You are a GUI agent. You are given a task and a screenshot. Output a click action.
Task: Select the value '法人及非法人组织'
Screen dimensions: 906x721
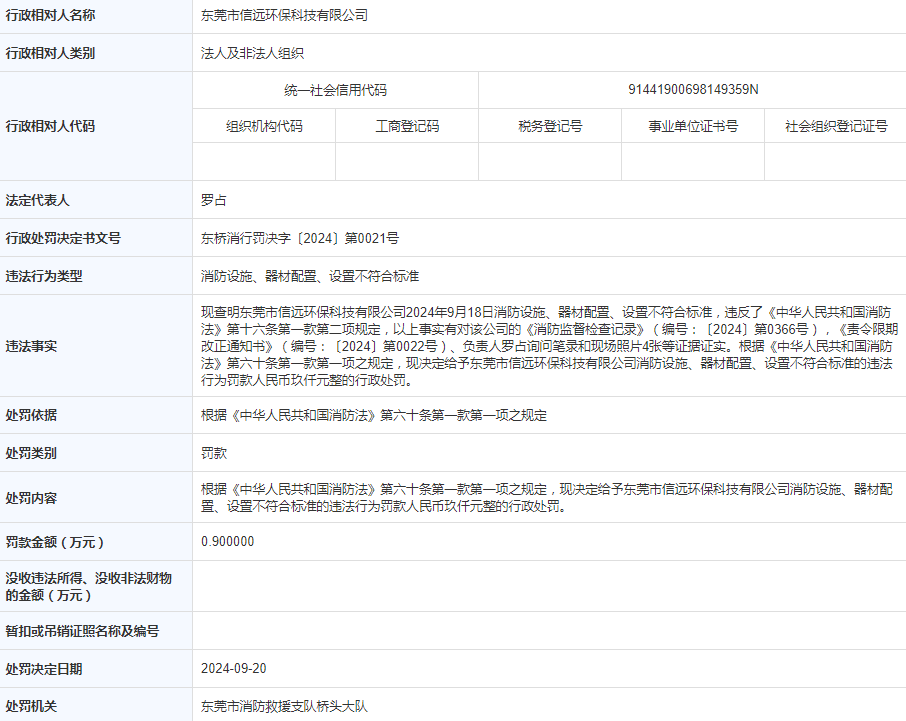pos(253,53)
